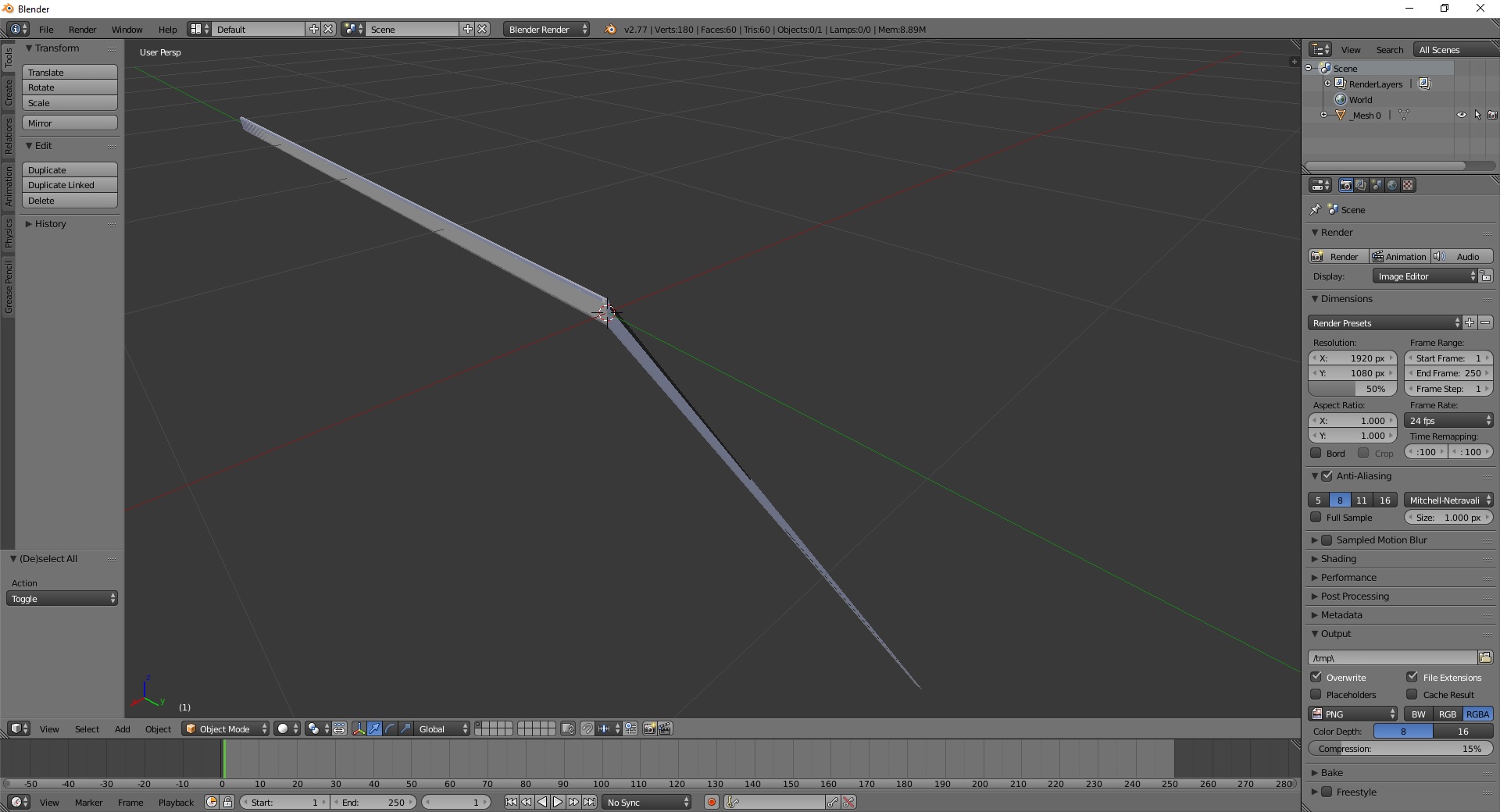Disable the Anti-Aliasing checkbox
The width and height of the screenshot is (1500, 812).
coord(1327,475)
